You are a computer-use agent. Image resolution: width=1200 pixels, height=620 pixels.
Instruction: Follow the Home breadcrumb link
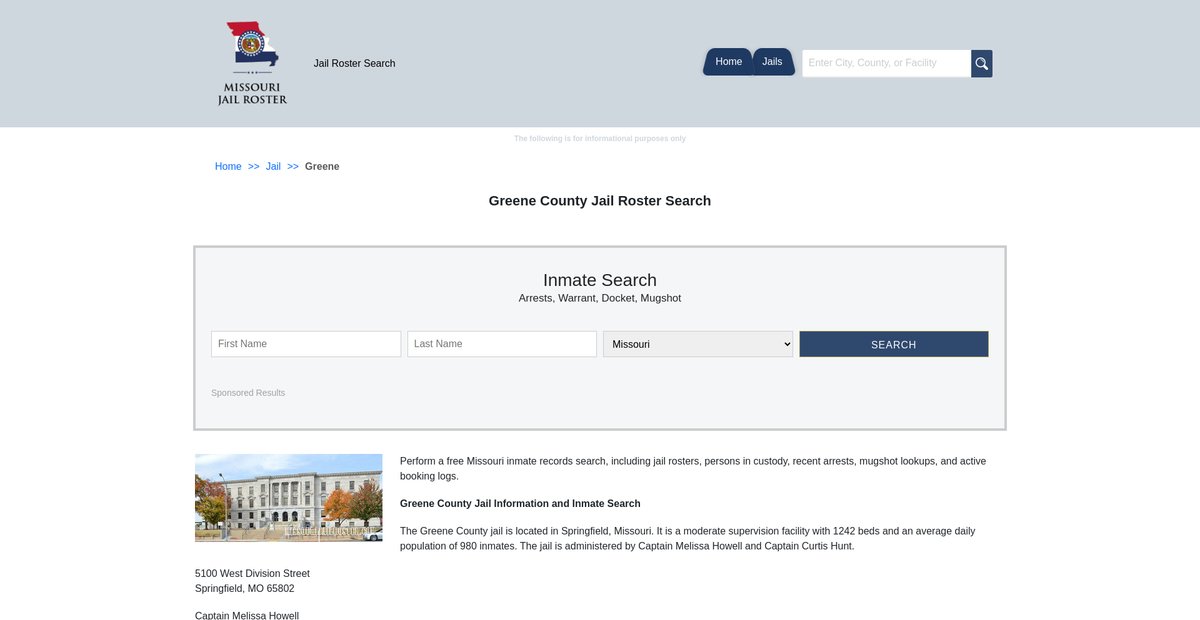[x=228, y=166]
